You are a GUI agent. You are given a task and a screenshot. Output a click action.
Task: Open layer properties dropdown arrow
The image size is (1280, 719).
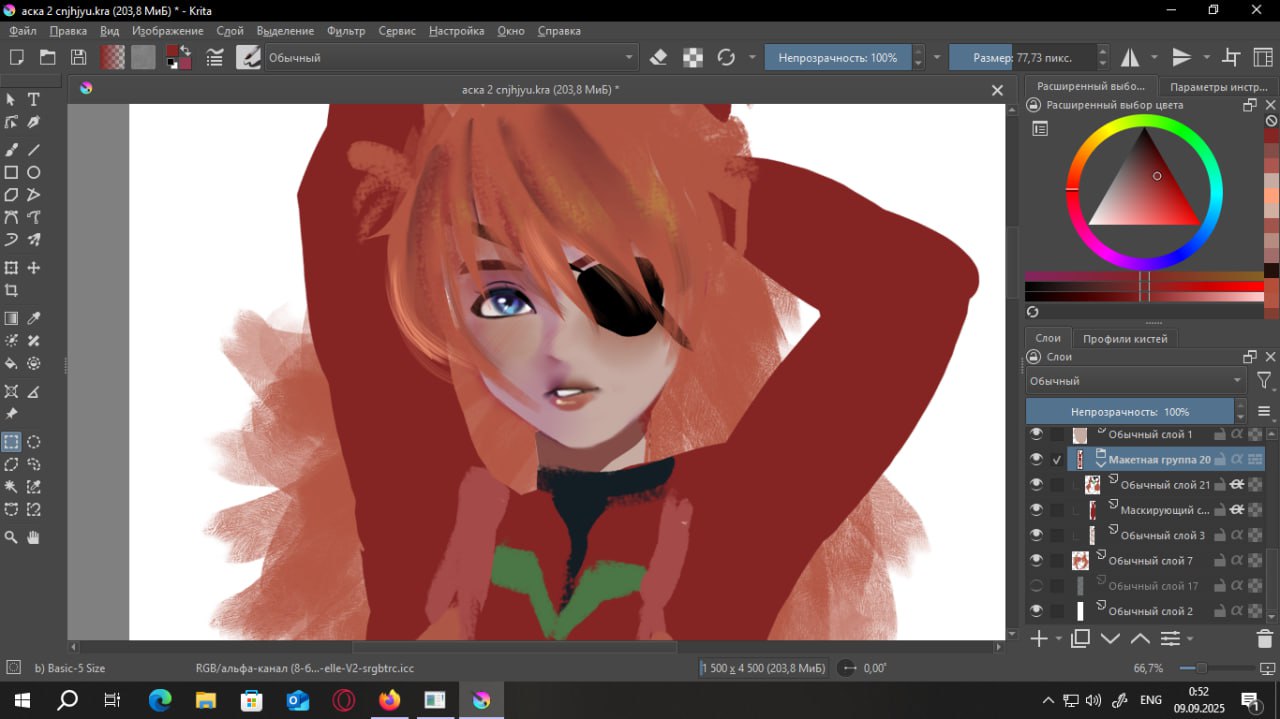tap(1189, 638)
